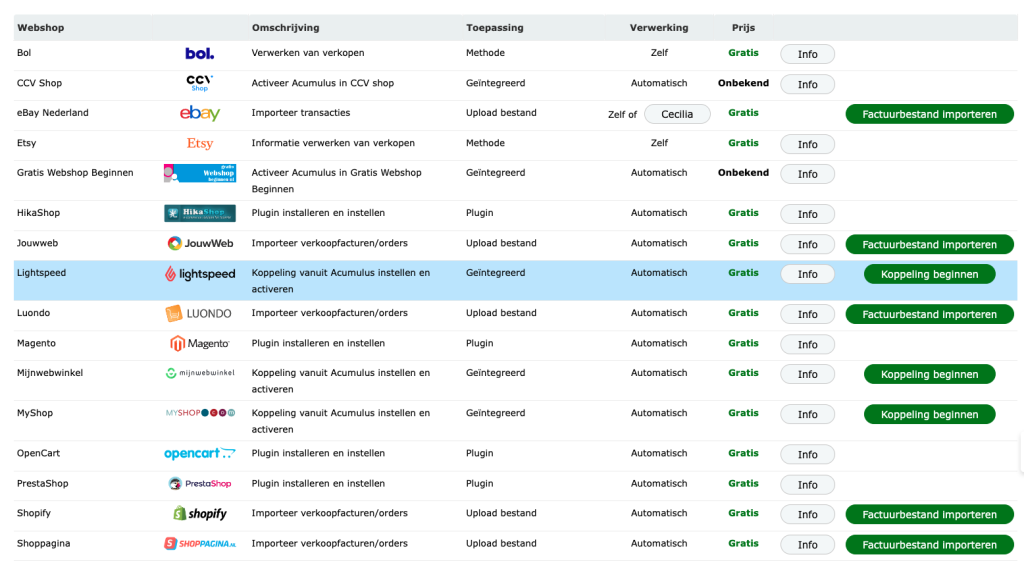
Task: Click 'Automatisch' in the OpenCart row
Action: click(659, 453)
